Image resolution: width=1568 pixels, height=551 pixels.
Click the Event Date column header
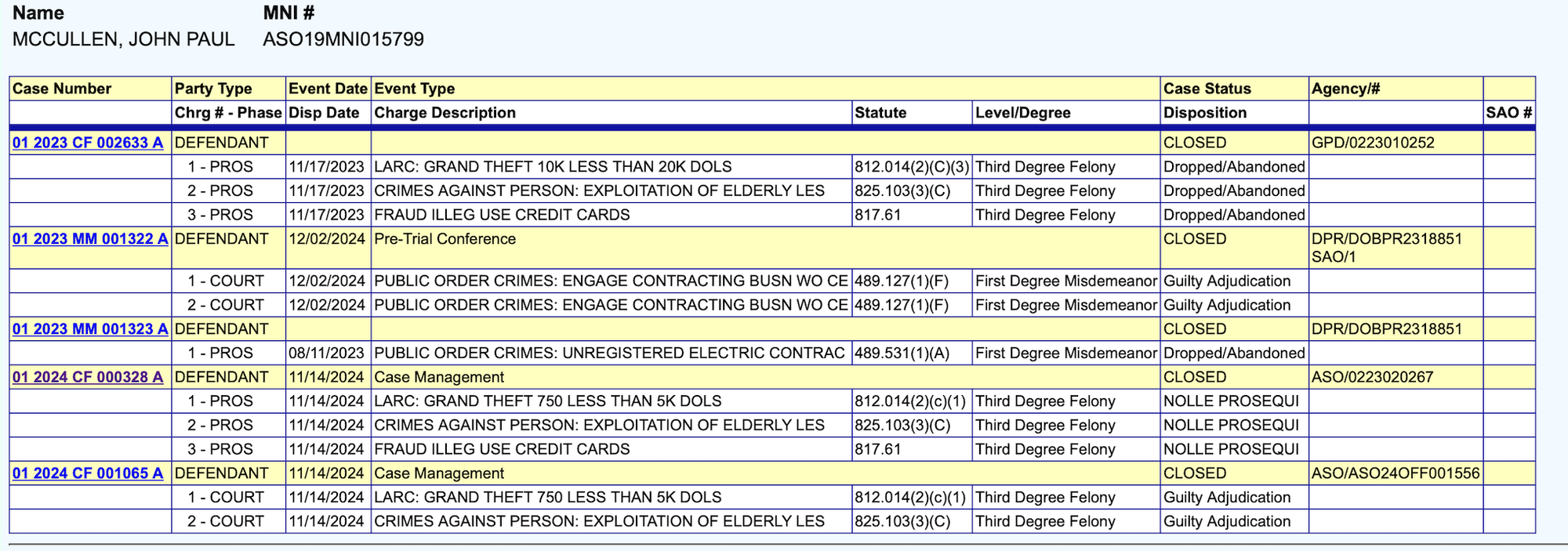pyautogui.click(x=328, y=89)
